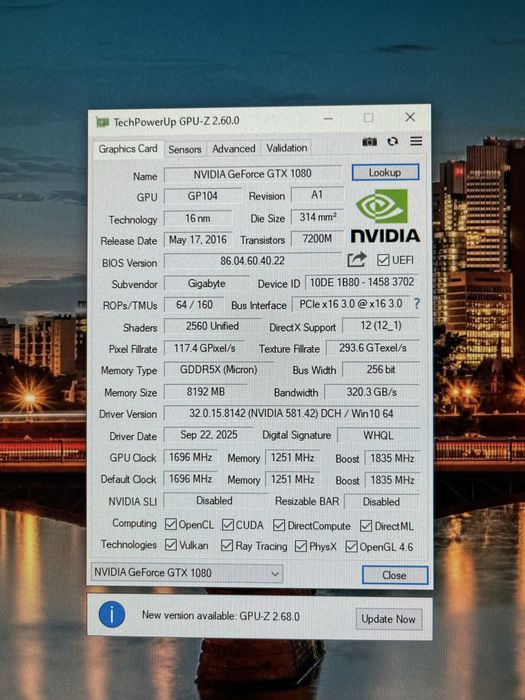
Task: Click the BIOS Version field 86.04.60.40.22
Action: (253, 261)
